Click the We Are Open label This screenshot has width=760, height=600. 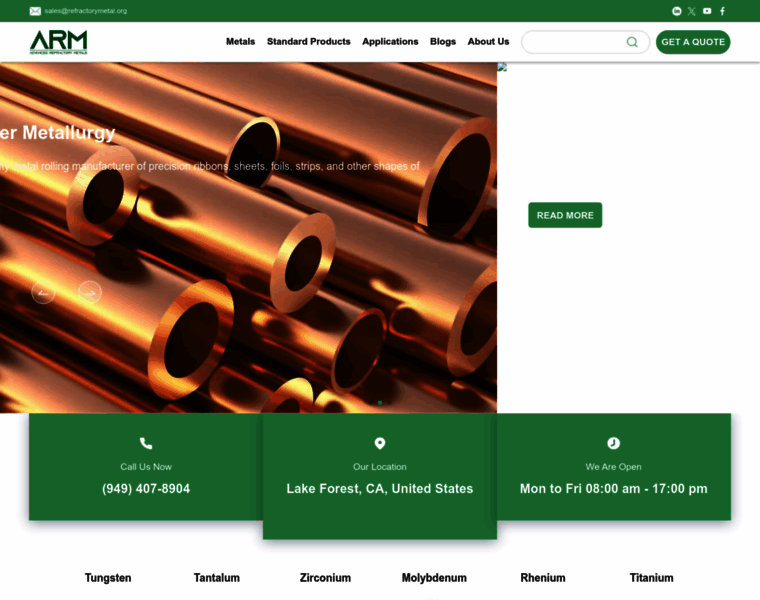click(x=614, y=467)
